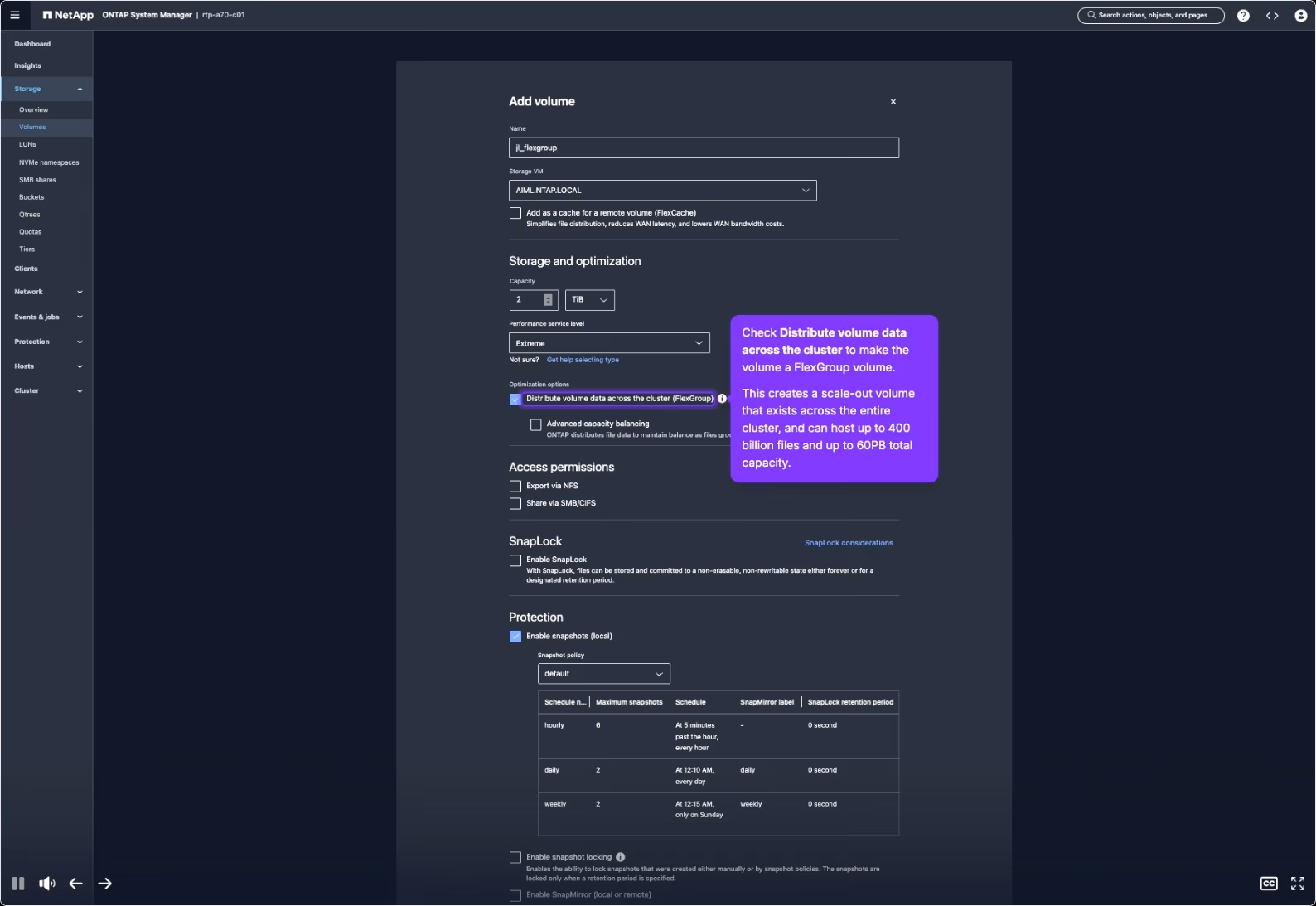Open Performance service level dropdown
The width and height of the screenshot is (1316, 906).
[x=609, y=343]
